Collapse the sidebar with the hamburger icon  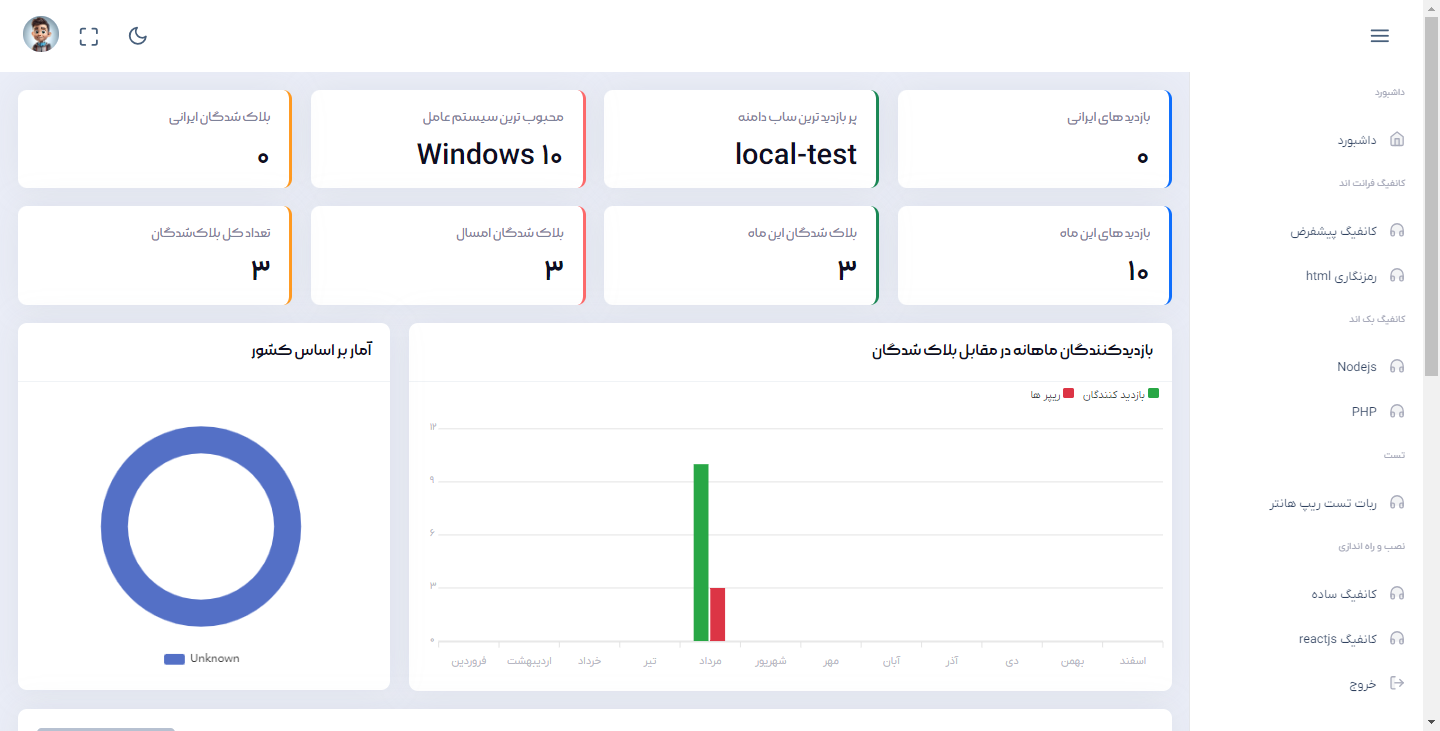click(1379, 36)
